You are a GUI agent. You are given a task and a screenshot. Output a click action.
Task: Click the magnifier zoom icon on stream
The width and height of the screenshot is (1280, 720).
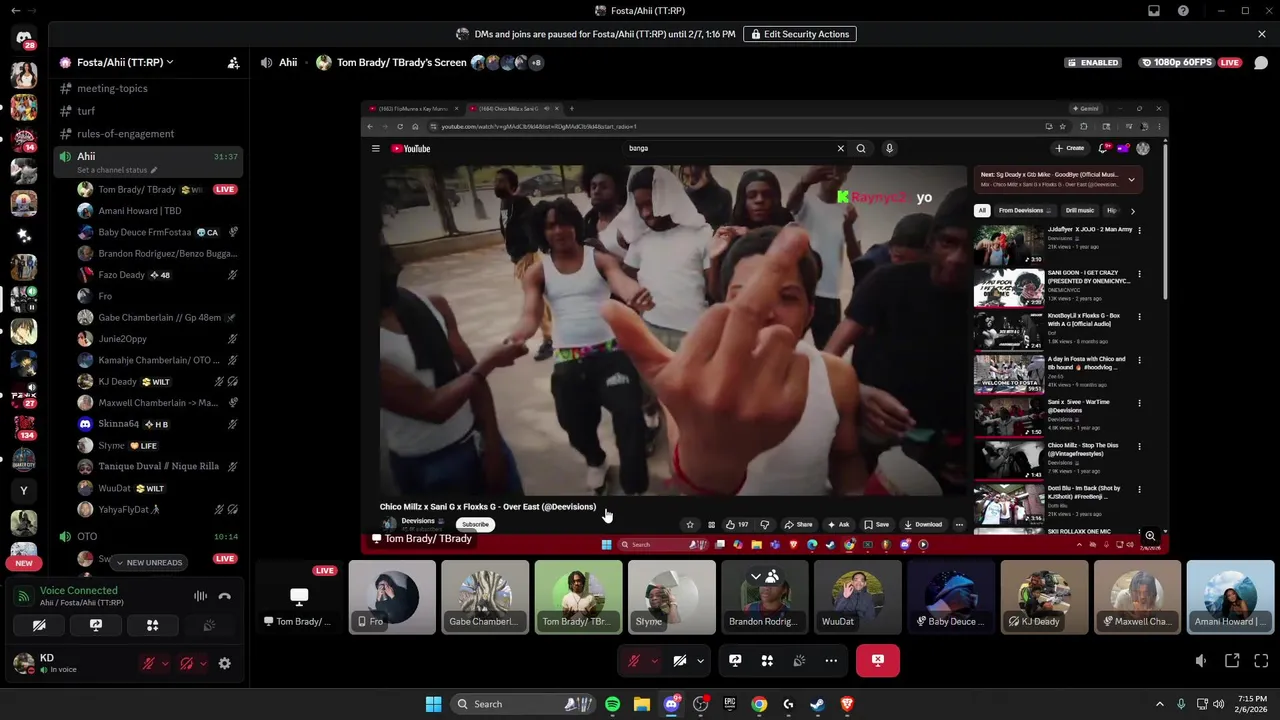pos(1150,537)
